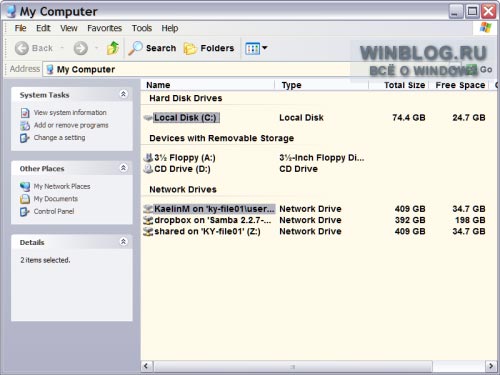This screenshot has width=500, height=375.
Task: Click the dropbox network drive icon
Action: pyautogui.click(x=148, y=220)
